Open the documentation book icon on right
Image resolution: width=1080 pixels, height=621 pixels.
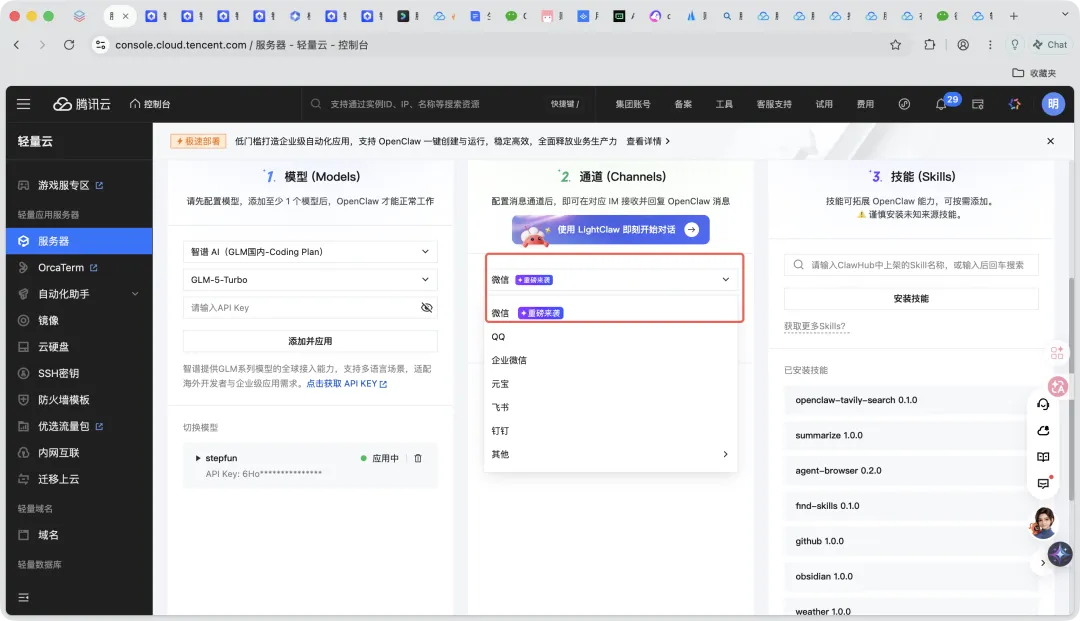[x=1043, y=457]
